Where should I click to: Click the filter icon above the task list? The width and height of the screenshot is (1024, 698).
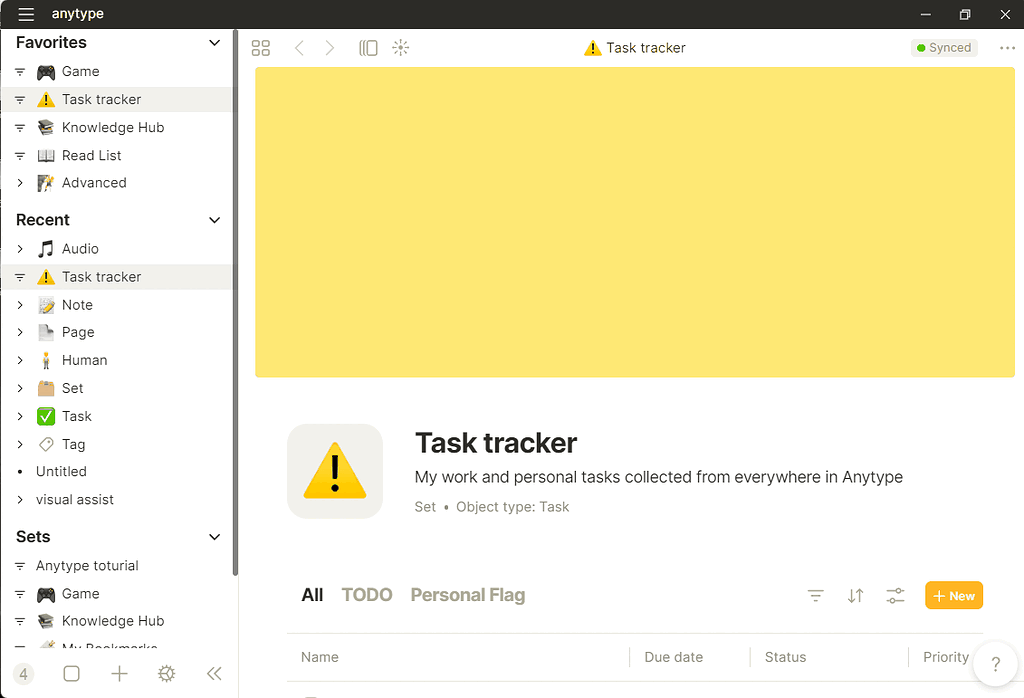(816, 595)
